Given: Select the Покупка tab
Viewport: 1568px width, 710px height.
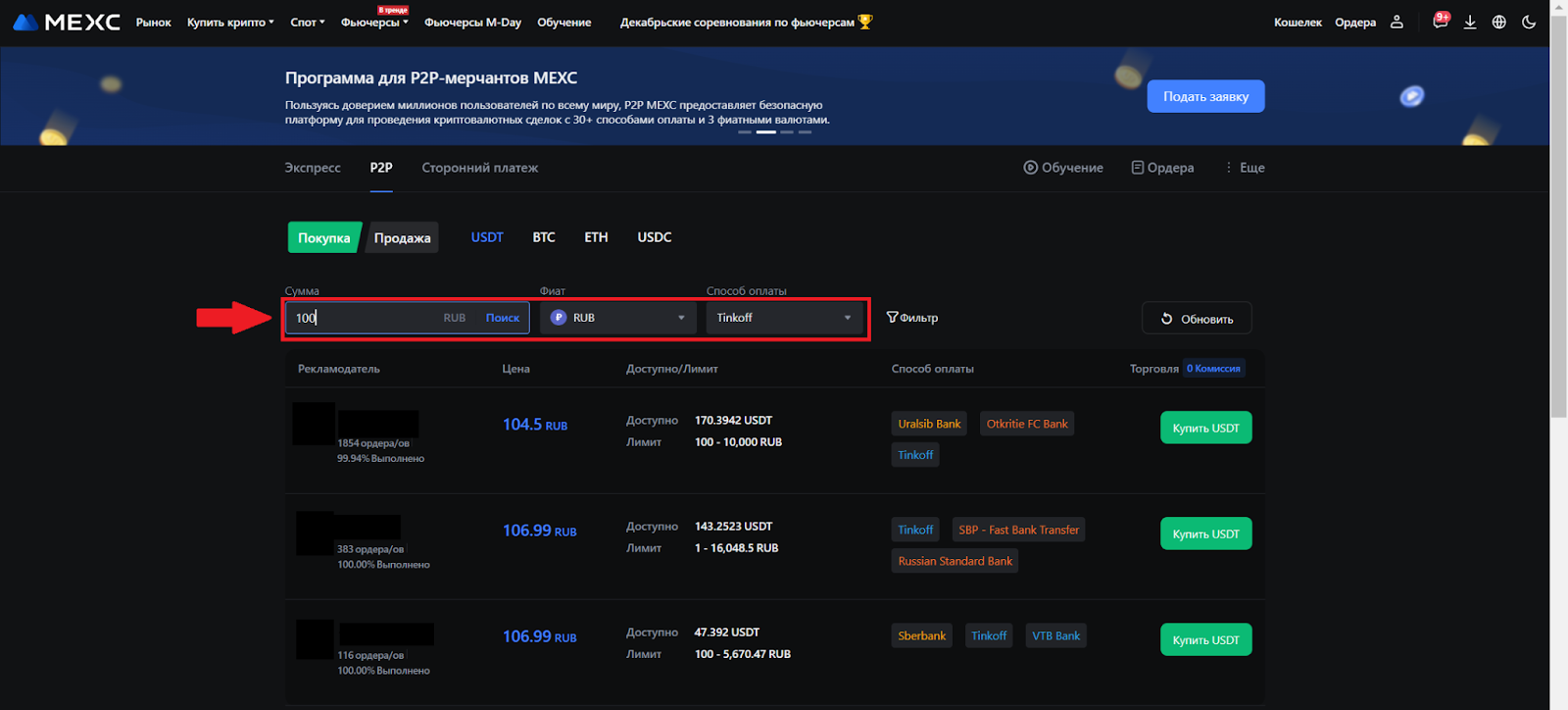Looking at the screenshot, I should [x=323, y=237].
